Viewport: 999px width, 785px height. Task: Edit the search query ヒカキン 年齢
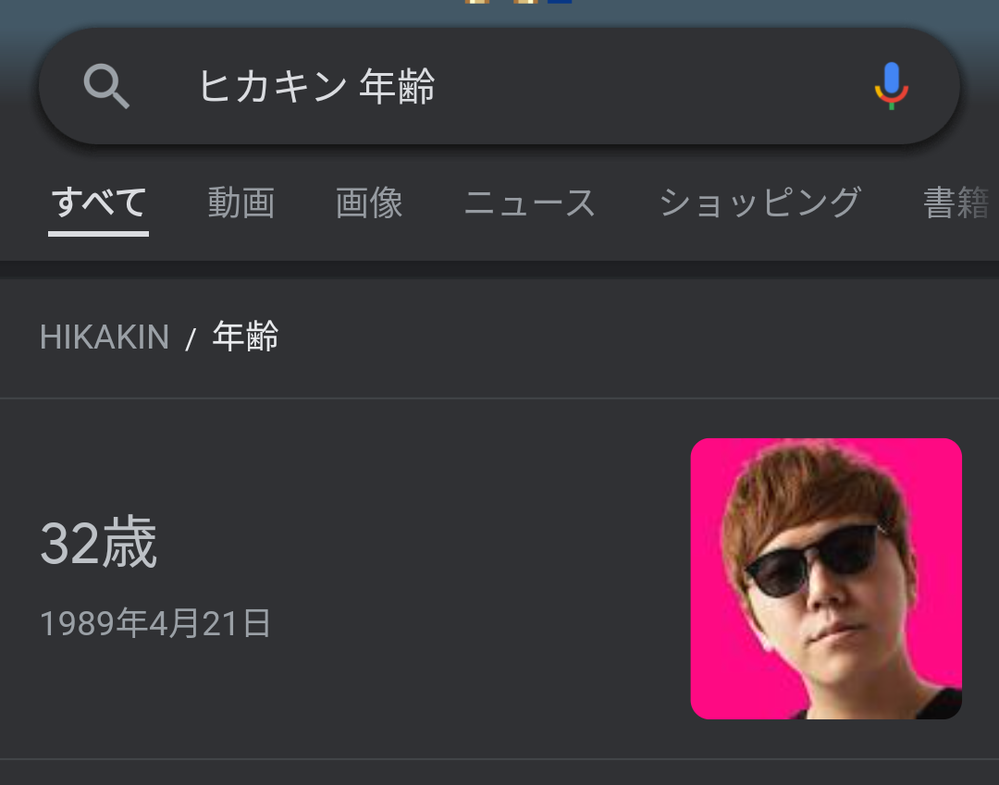tap(317, 86)
